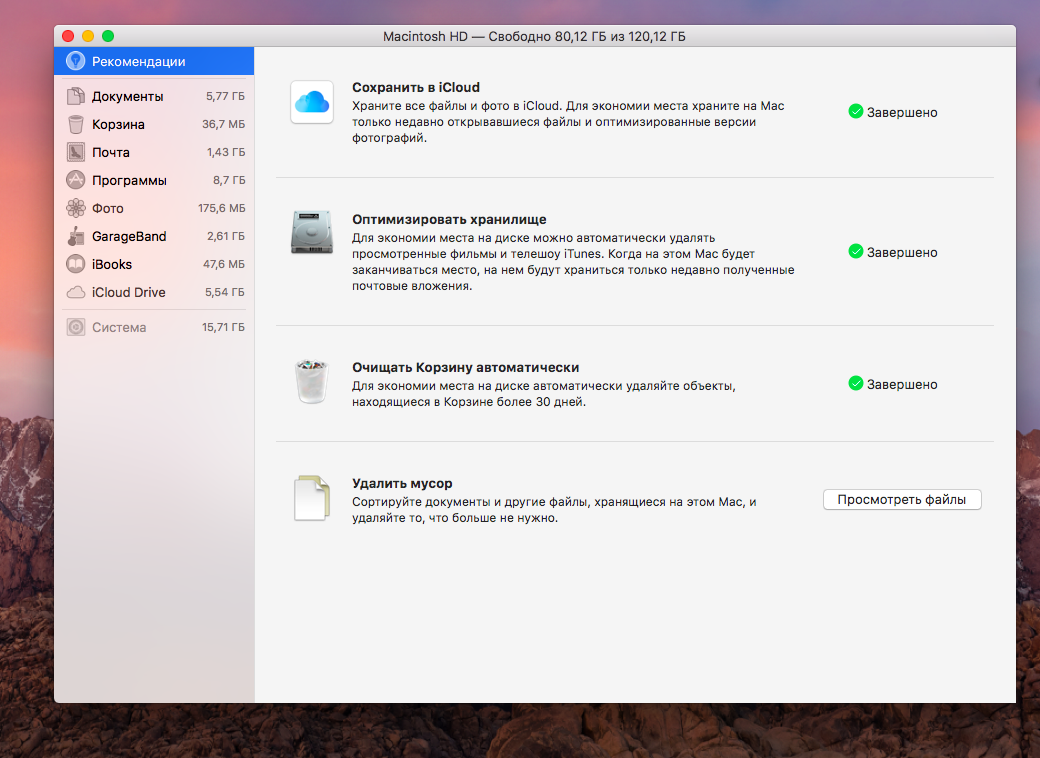Click the 5,54 ГБ size value
This screenshot has width=1040, height=758.
[x=225, y=292]
